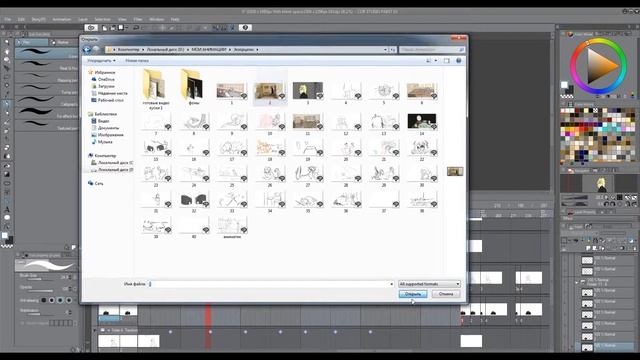Click the Отмена button
Image resolution: width=640 pixels, height=360 pixels.
(x=446, y=294)
